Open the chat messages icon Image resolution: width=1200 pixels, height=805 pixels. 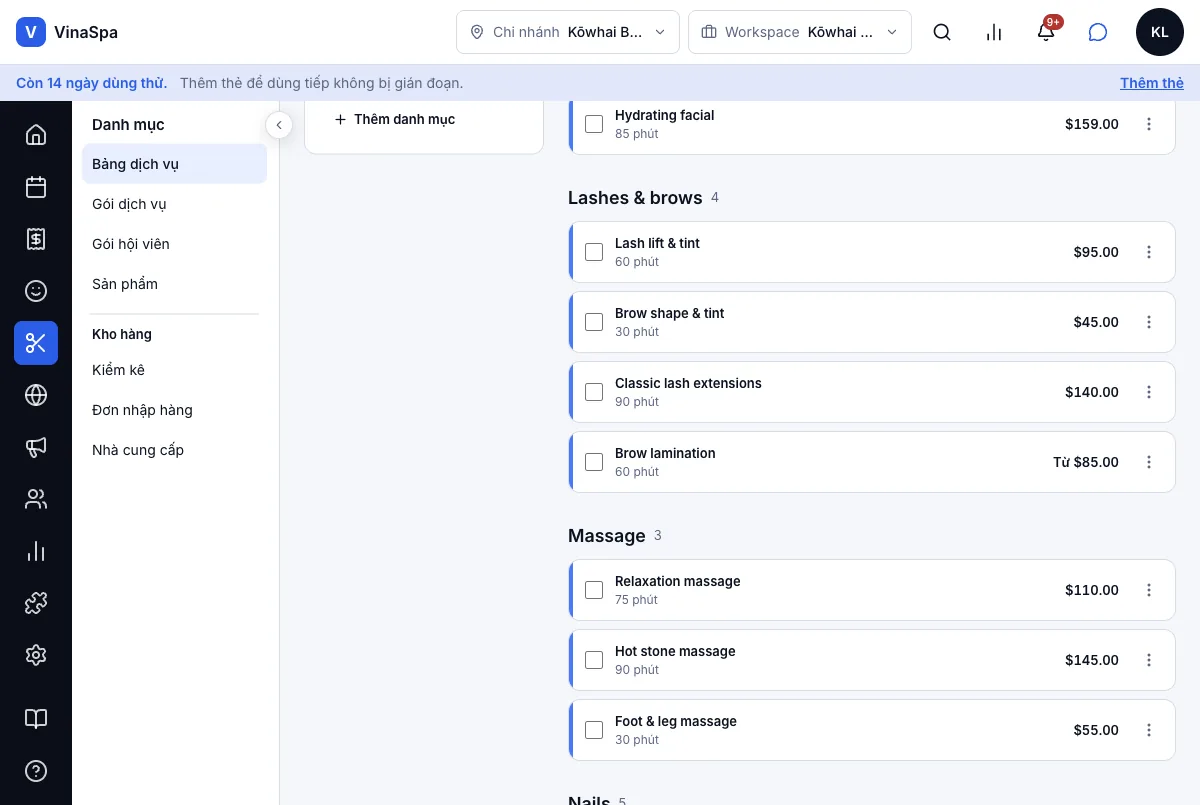(1098, 32)
